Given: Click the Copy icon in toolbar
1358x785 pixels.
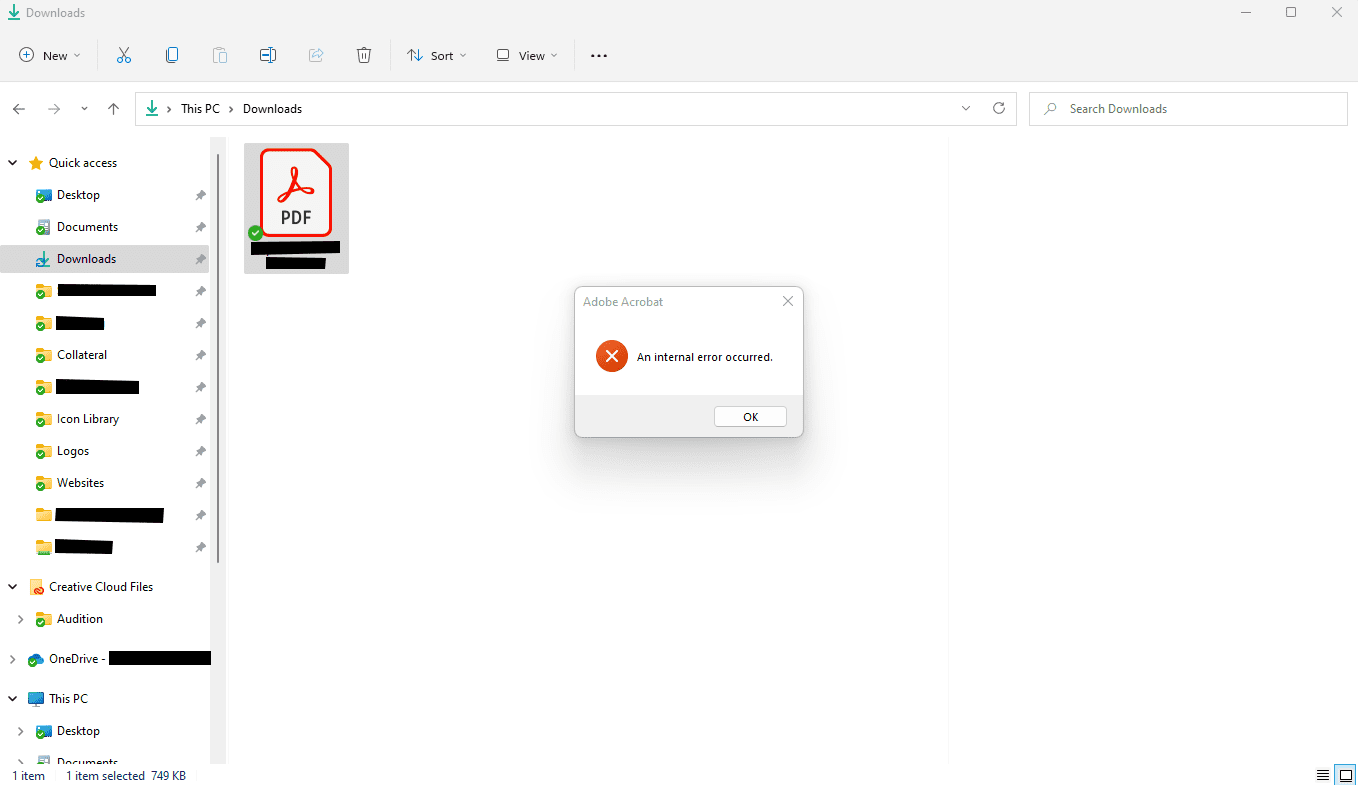Looking at the screenshot, I should (172, 56).
